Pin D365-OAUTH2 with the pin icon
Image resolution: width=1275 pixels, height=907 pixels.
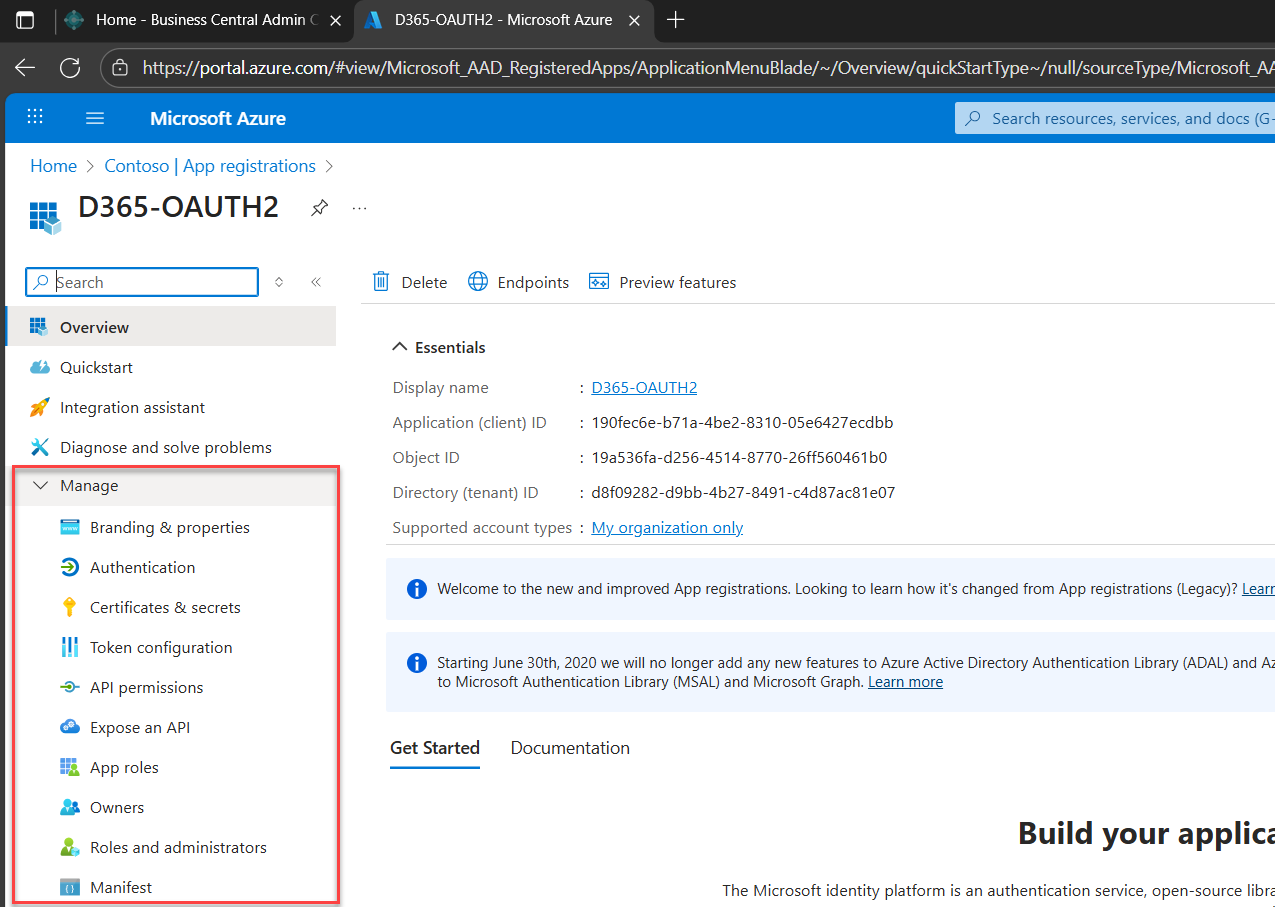point(319,208)
